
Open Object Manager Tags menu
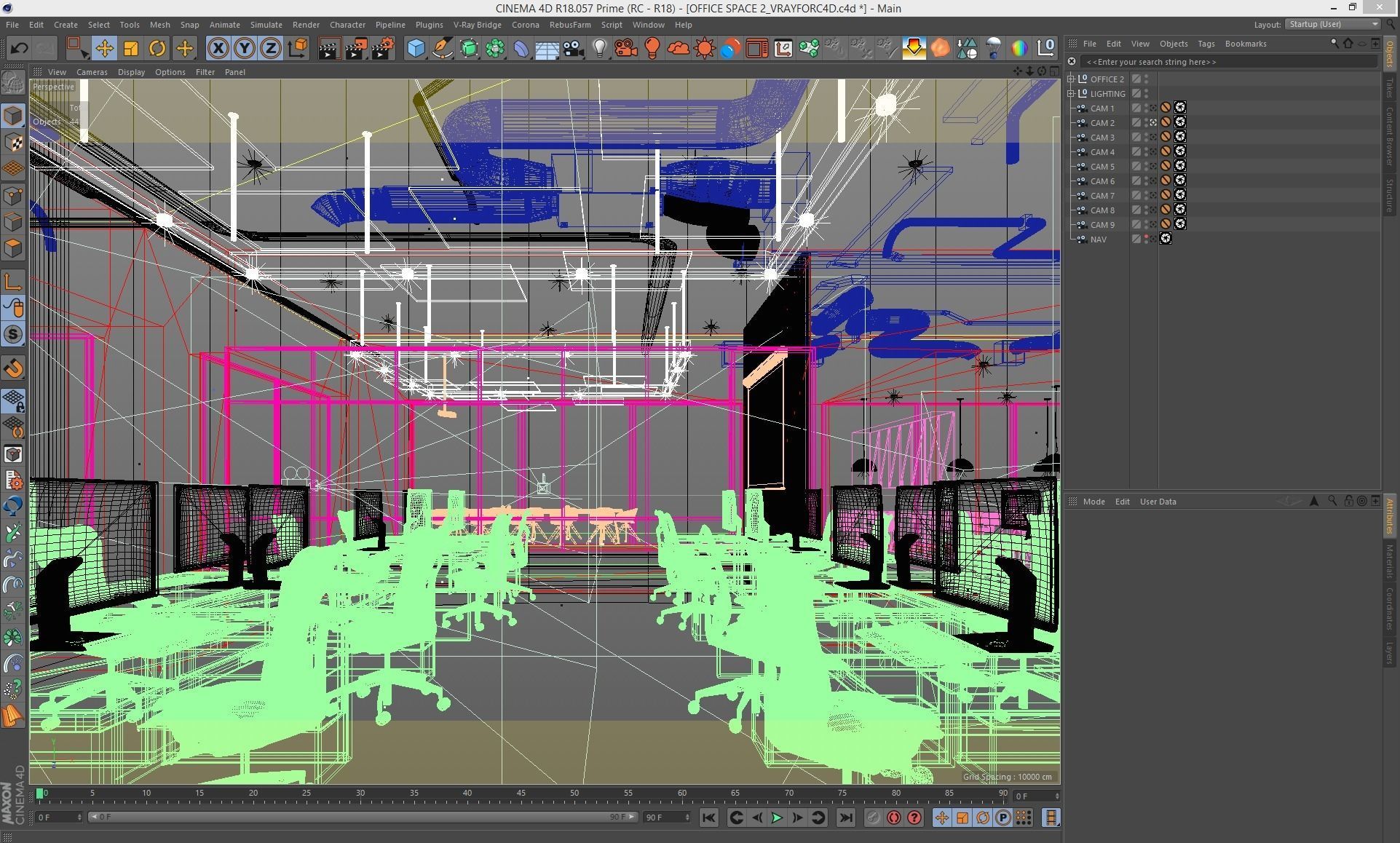[x=1206, y=44]
